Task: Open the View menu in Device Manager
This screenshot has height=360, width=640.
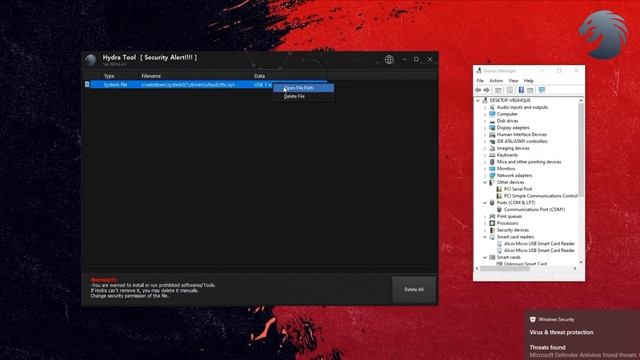Action: [x=513, y=80]
